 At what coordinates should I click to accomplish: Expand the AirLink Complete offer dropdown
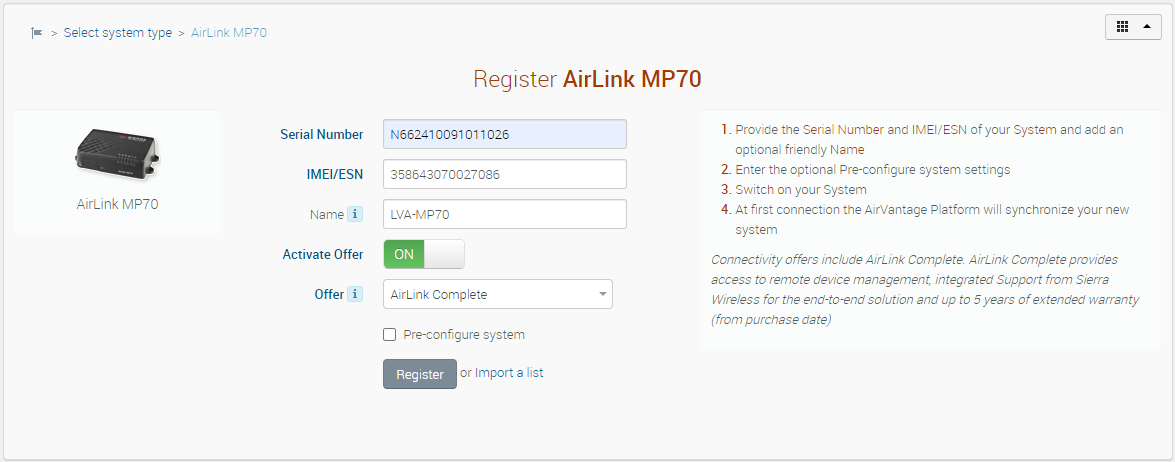[x=498, y=294]
